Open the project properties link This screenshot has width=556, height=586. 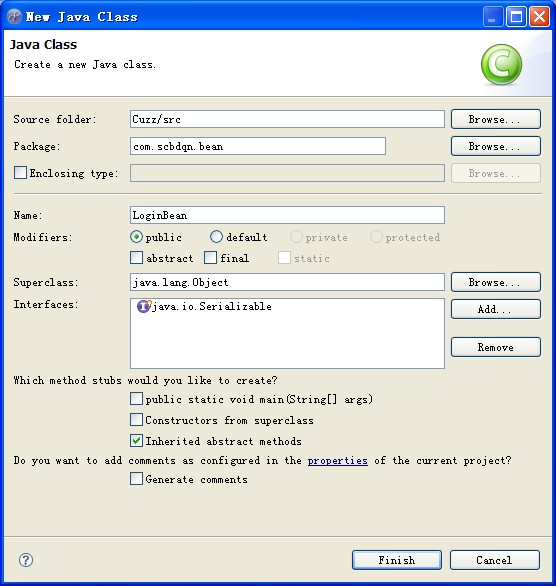(x=337, y=460)
